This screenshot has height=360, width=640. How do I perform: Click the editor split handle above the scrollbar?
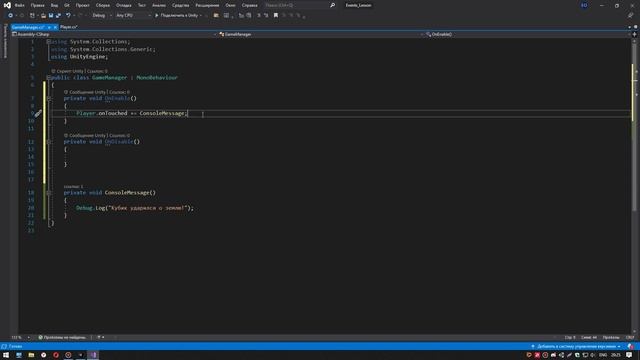coord(634,34)
